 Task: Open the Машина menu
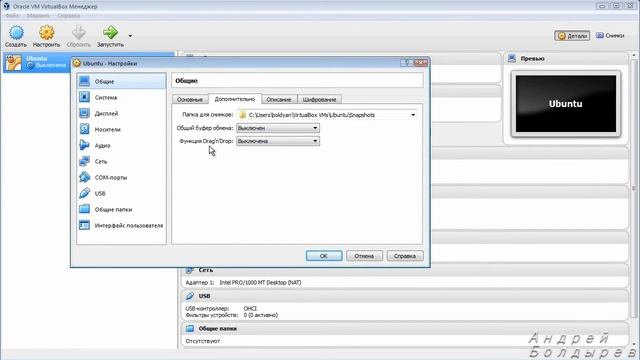[x=38, y=16]
